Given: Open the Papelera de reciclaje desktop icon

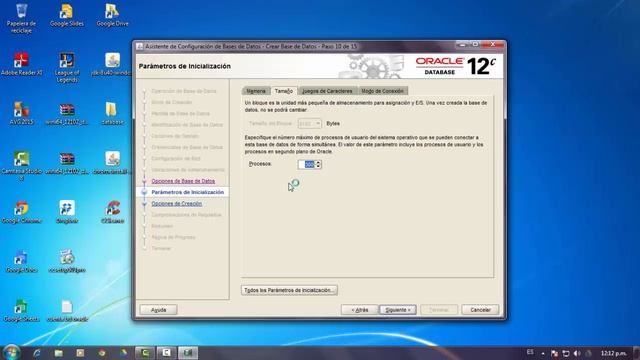Looking at the screenshot, I should [x=21, y=18].
